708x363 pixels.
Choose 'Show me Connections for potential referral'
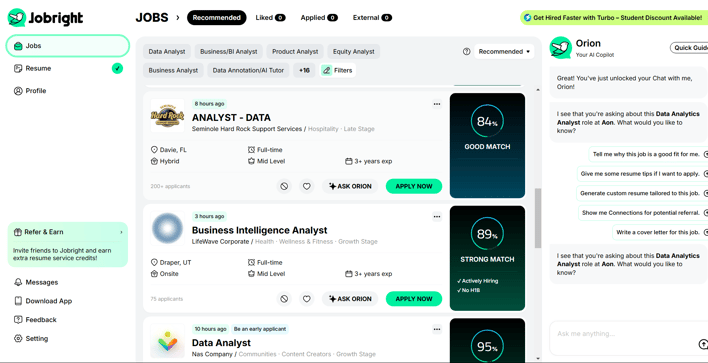click(x=643, y=213)
